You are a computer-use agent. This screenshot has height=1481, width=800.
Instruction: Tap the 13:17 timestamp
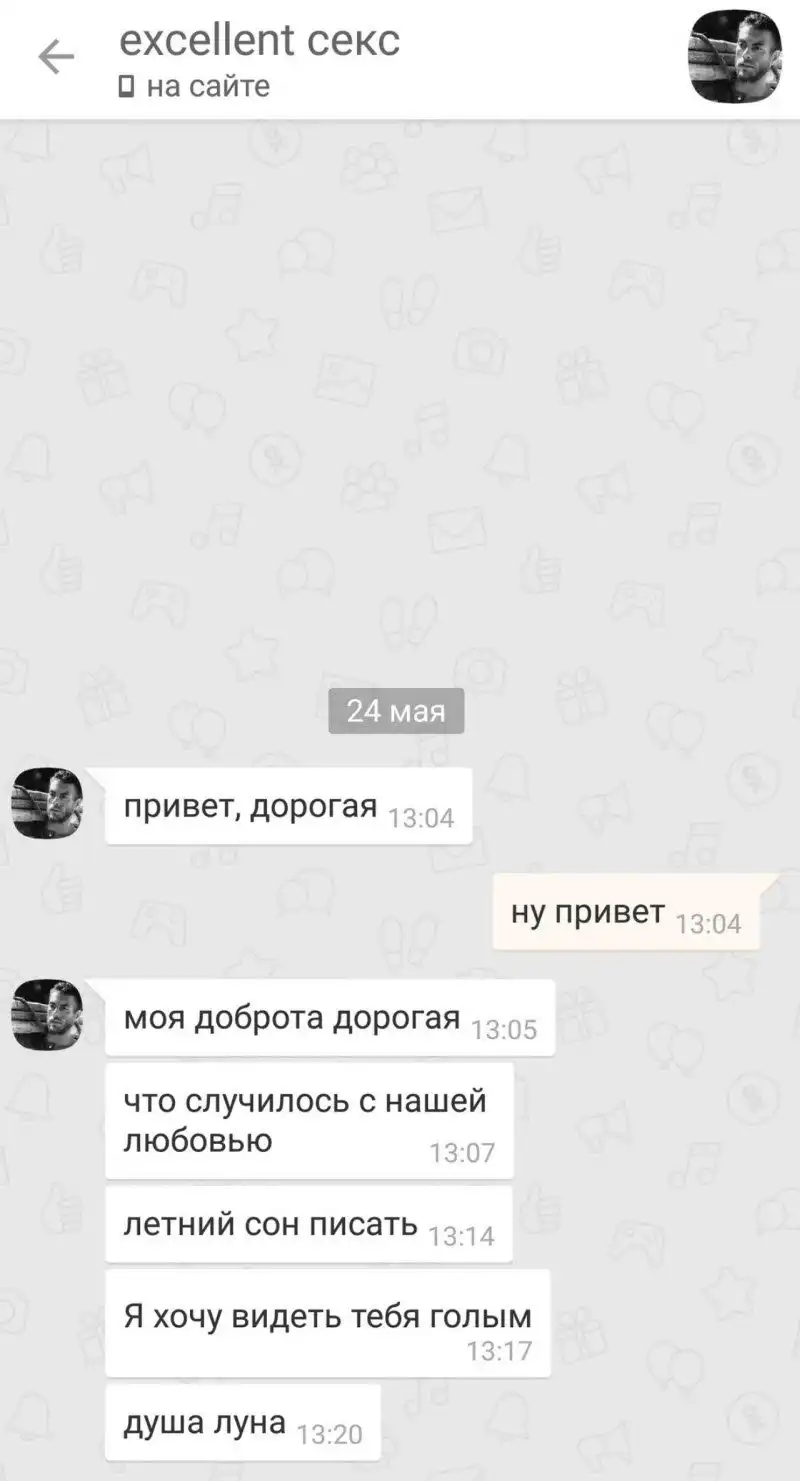click(x=499, y=1352)
